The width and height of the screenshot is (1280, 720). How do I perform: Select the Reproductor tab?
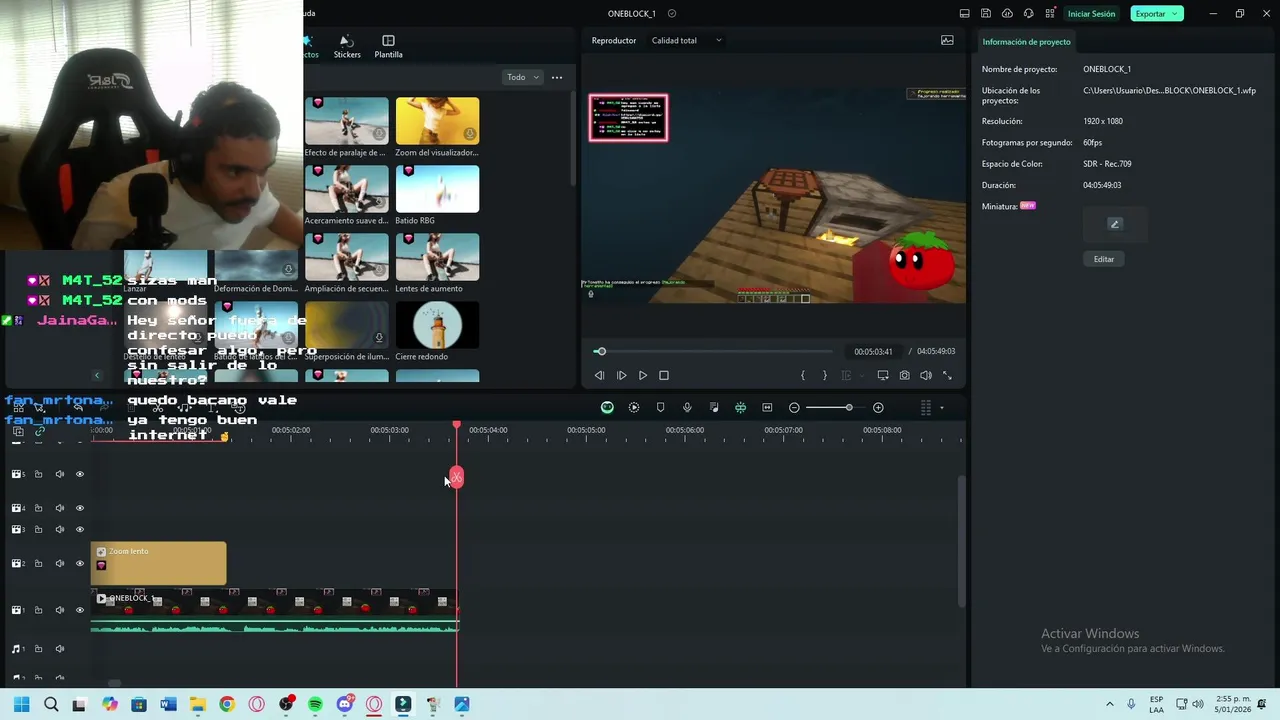614,40
